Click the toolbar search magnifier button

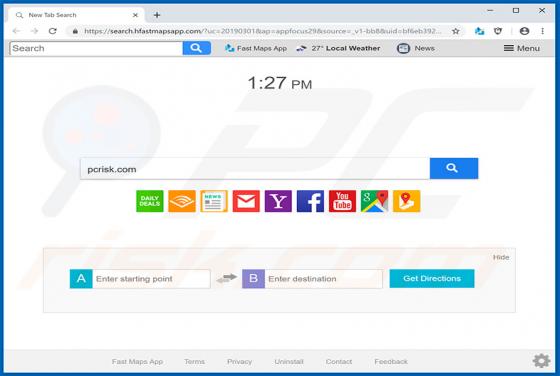tap(196, 48)
